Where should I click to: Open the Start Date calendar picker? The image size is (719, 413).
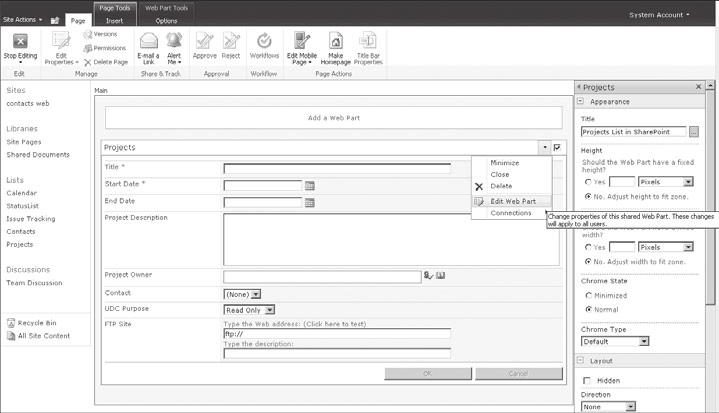(x=310, y=185)
